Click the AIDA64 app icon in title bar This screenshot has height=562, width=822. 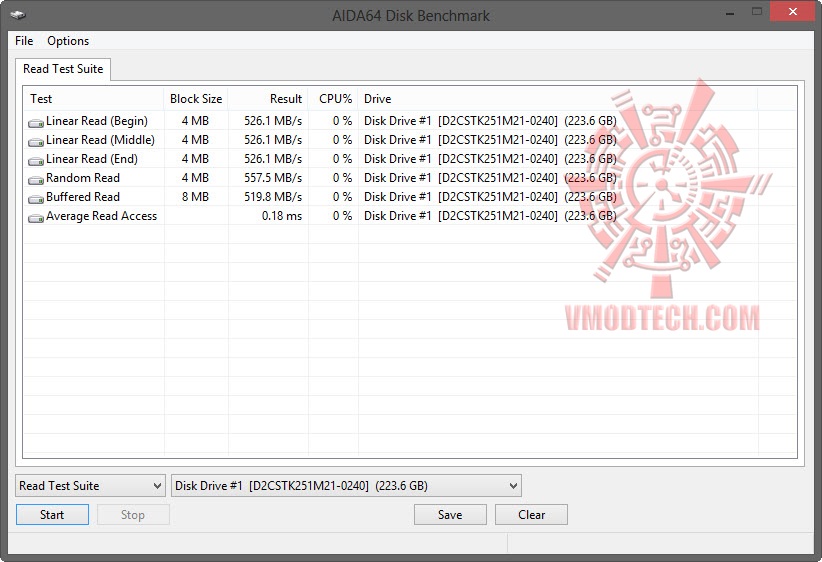point(18,15)
